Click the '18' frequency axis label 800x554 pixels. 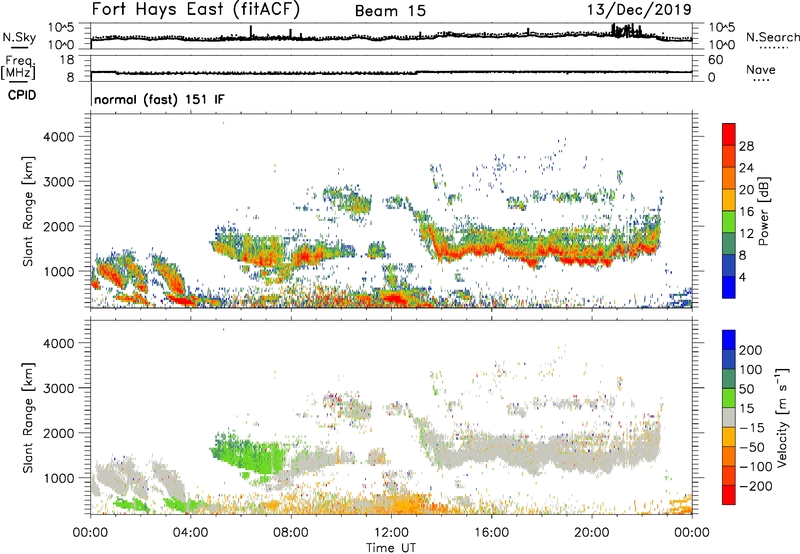67,60
